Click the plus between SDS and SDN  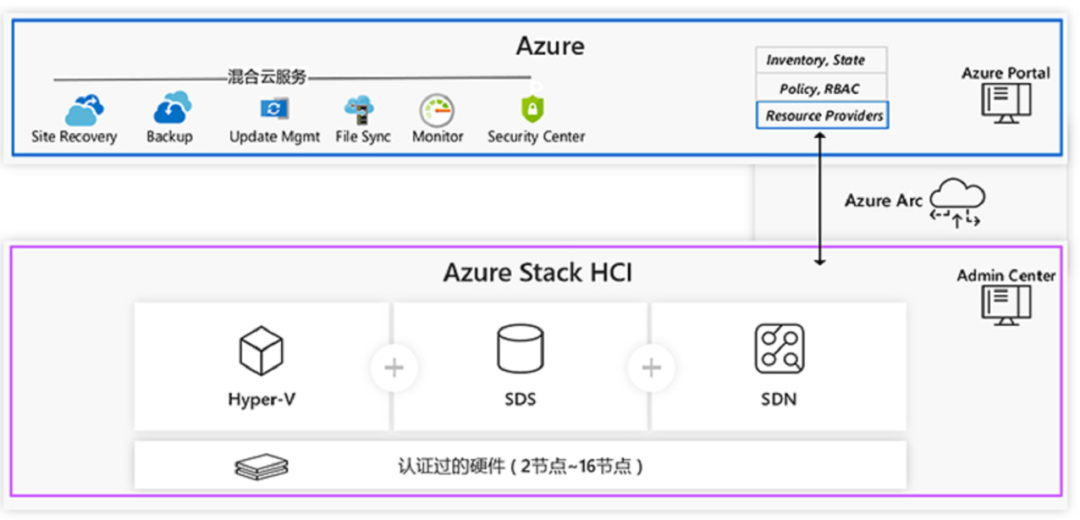tap(651, 368)
